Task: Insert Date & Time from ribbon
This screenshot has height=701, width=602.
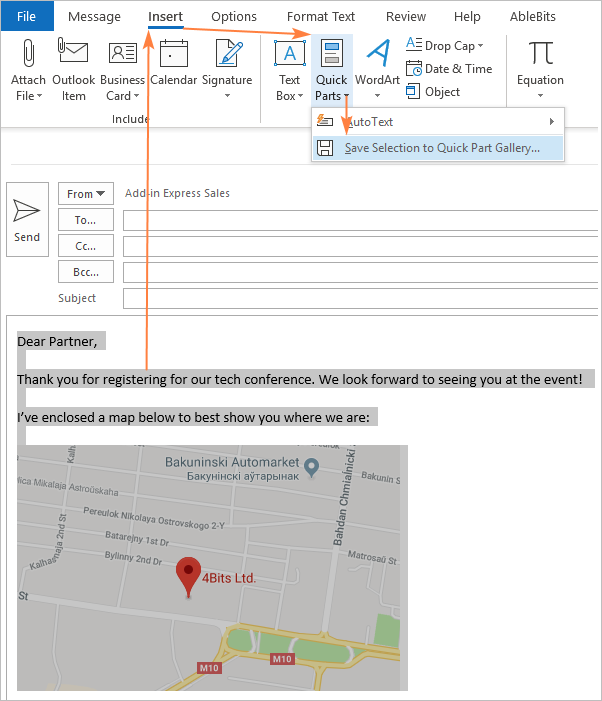Action: click(450, 69)
